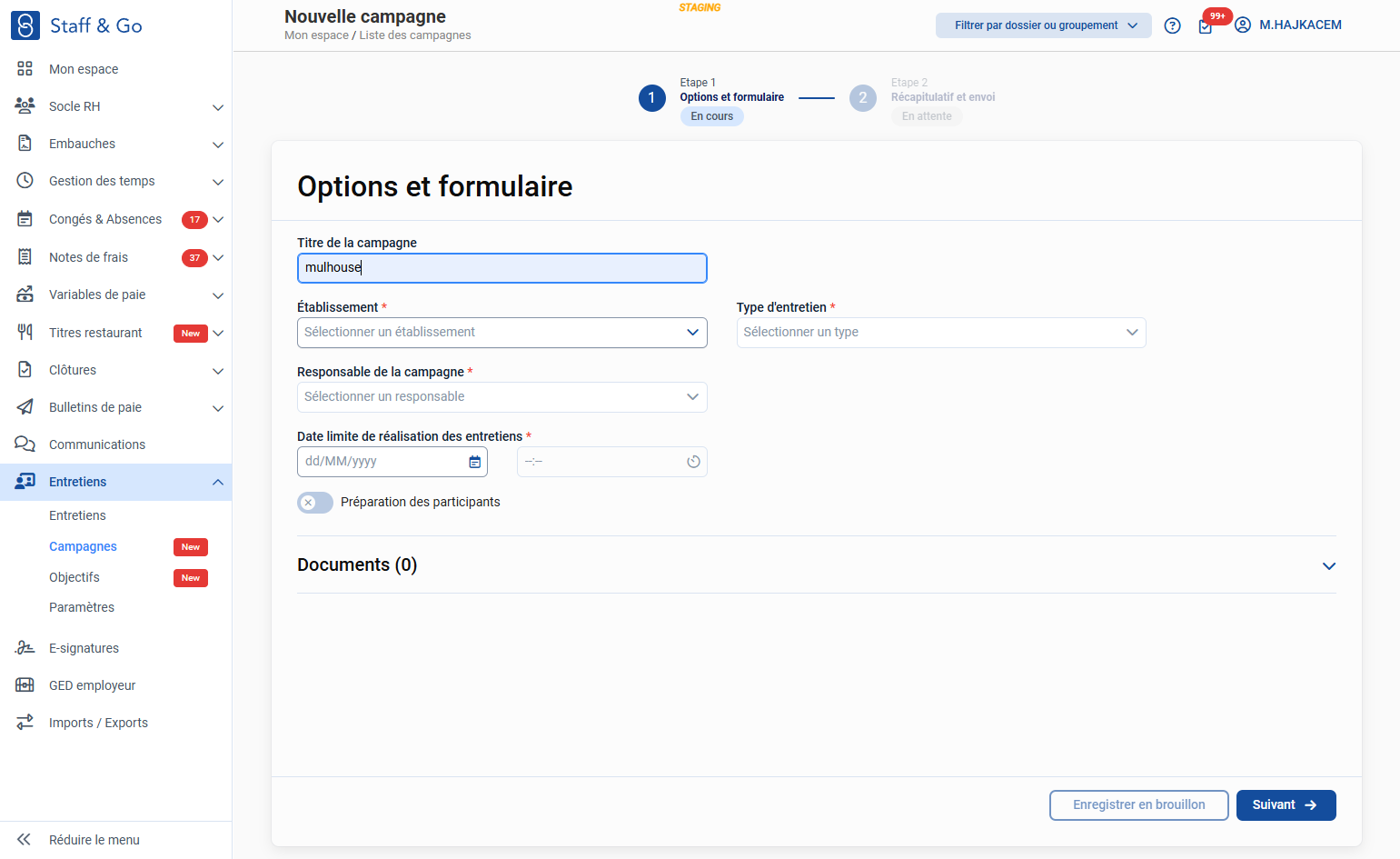Viewport: 1400px width, 859px height.
Task: Click Enregistrer en brouillon button
Action: (1139, 805)
